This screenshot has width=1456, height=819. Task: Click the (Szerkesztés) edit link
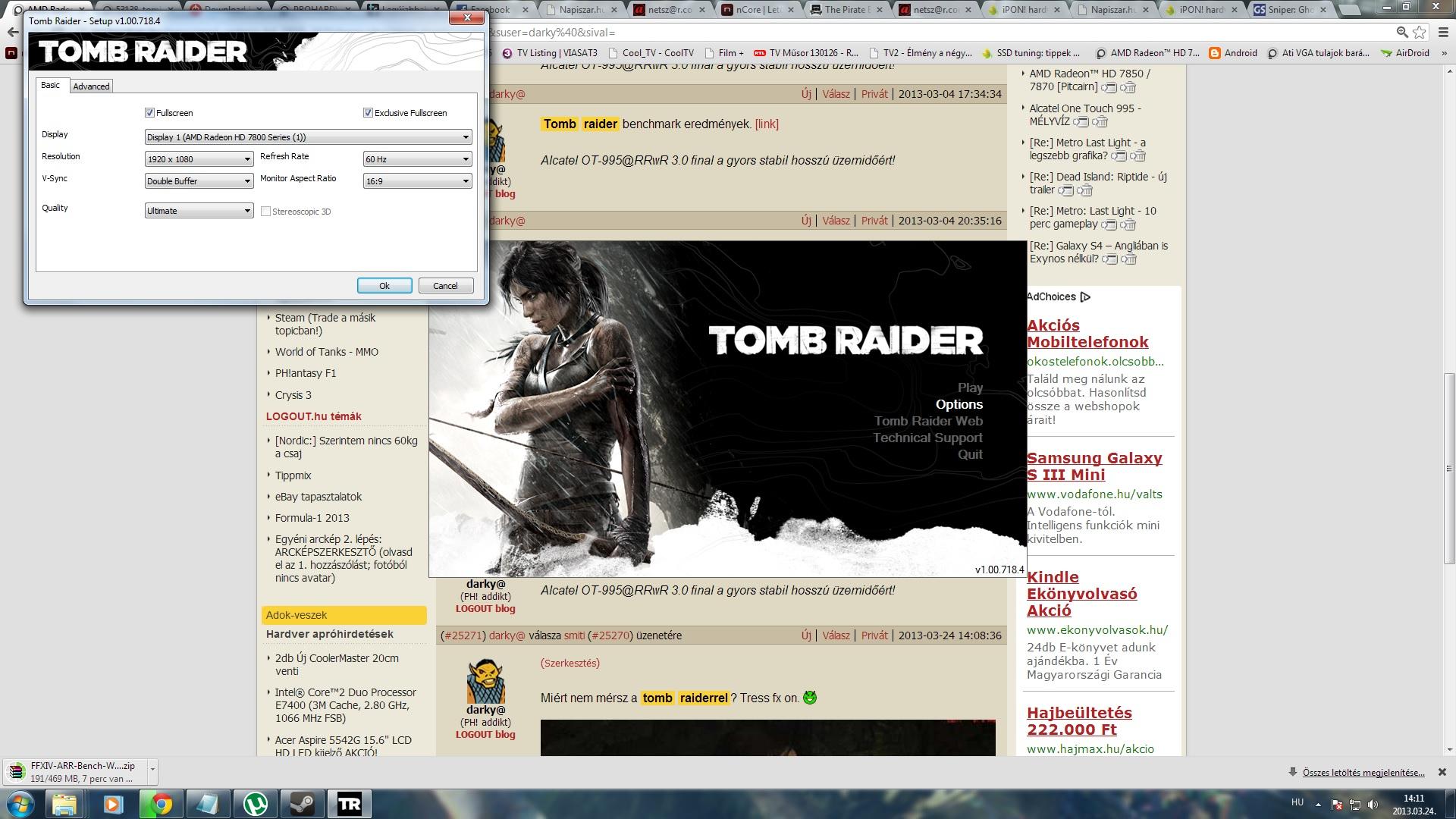pos(570,663)
